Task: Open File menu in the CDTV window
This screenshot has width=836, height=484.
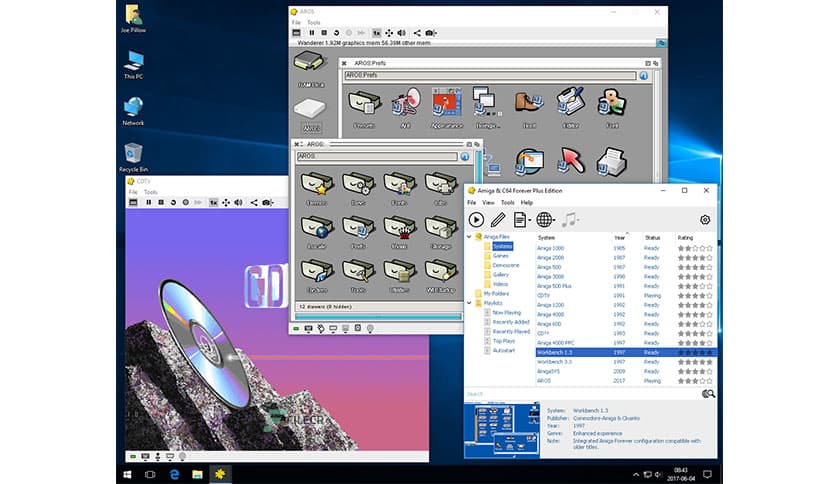Action: point(133,192)
